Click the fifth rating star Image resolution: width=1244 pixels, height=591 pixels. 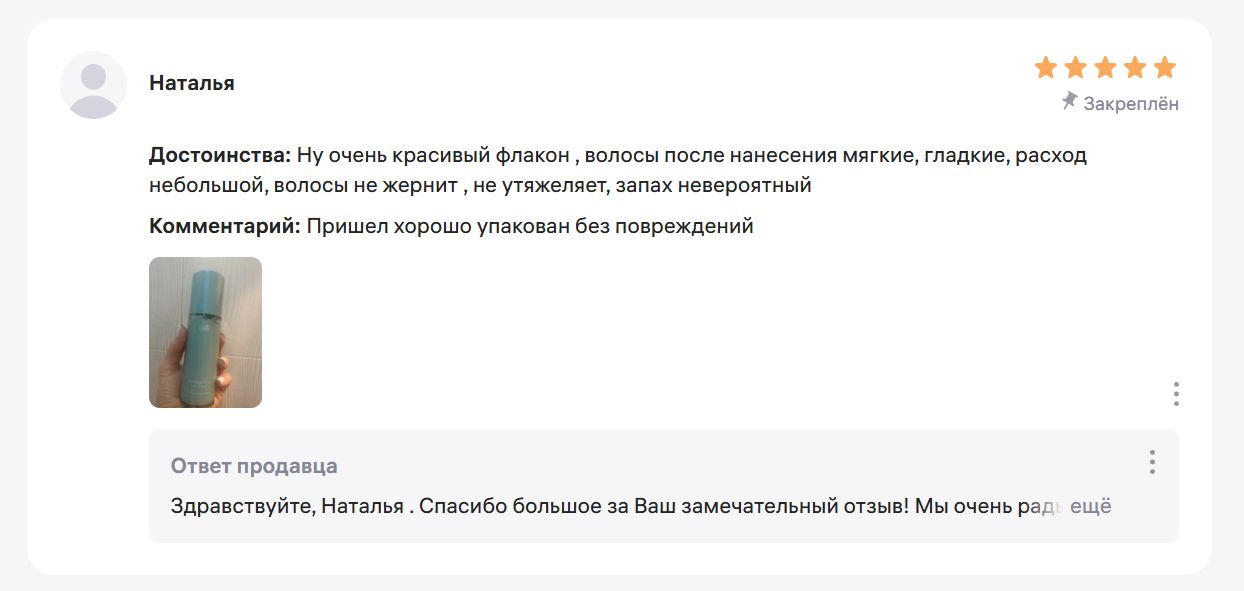pos(1164,68)
